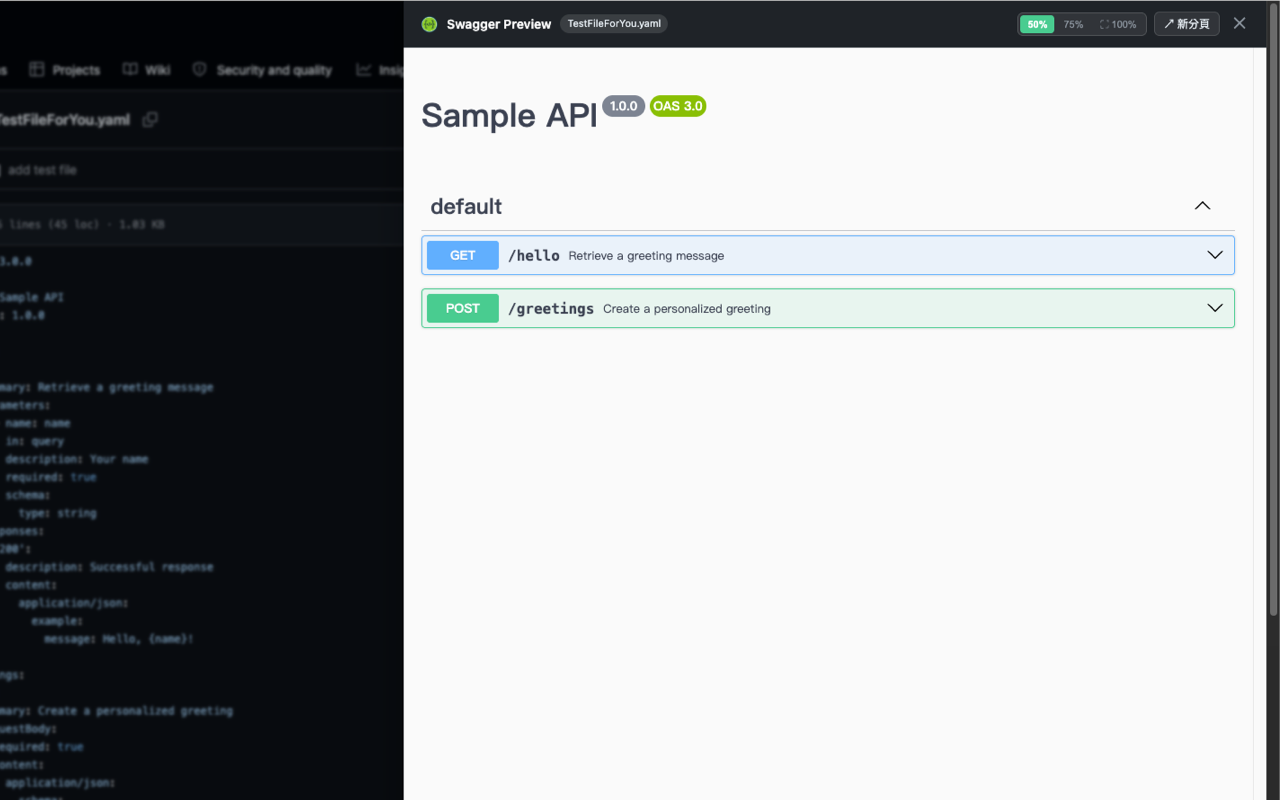
Task: Click the /hello endpoint path
Action: [534, 256]
